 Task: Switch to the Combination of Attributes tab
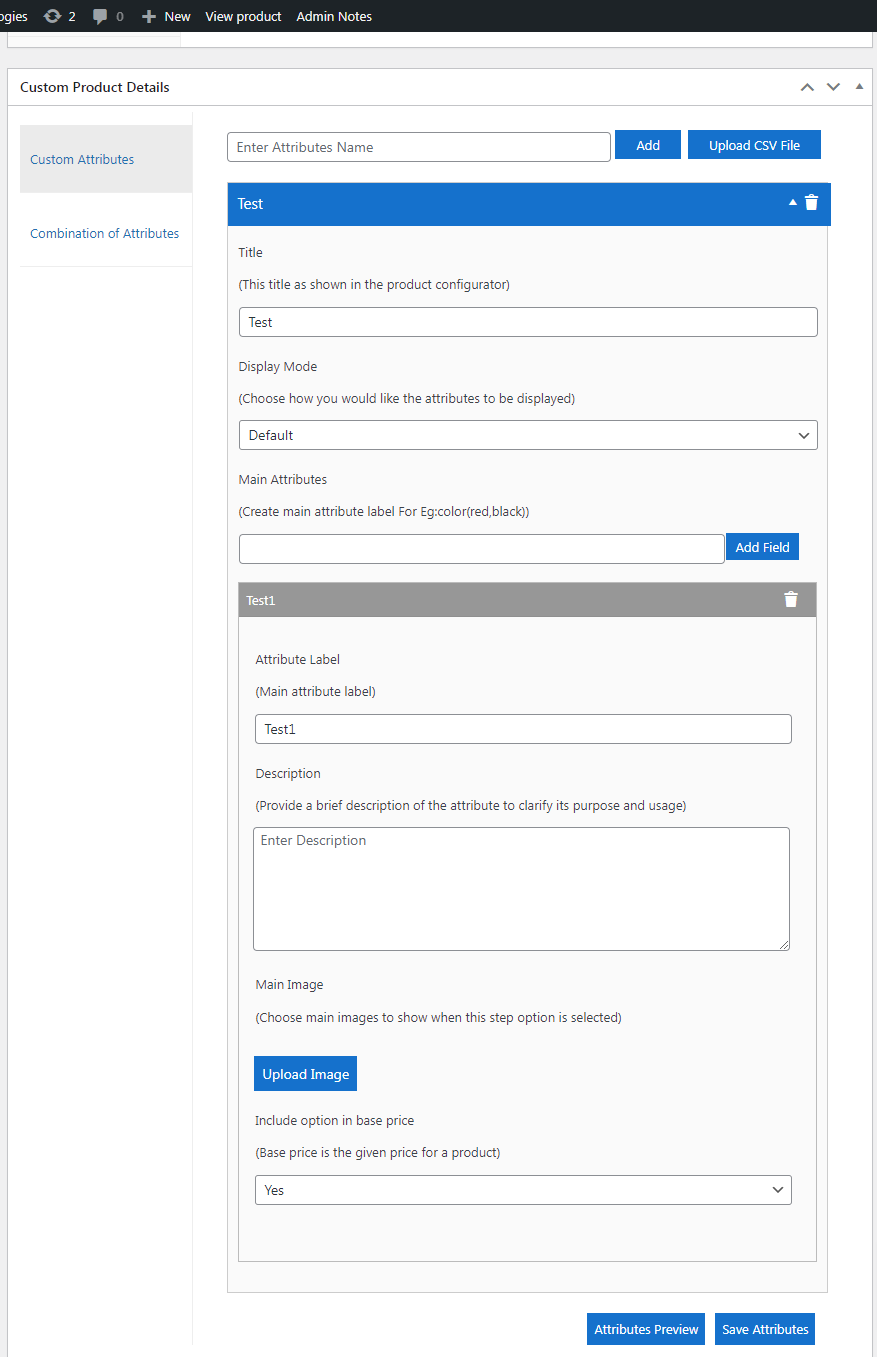click(x=106, y=233)
